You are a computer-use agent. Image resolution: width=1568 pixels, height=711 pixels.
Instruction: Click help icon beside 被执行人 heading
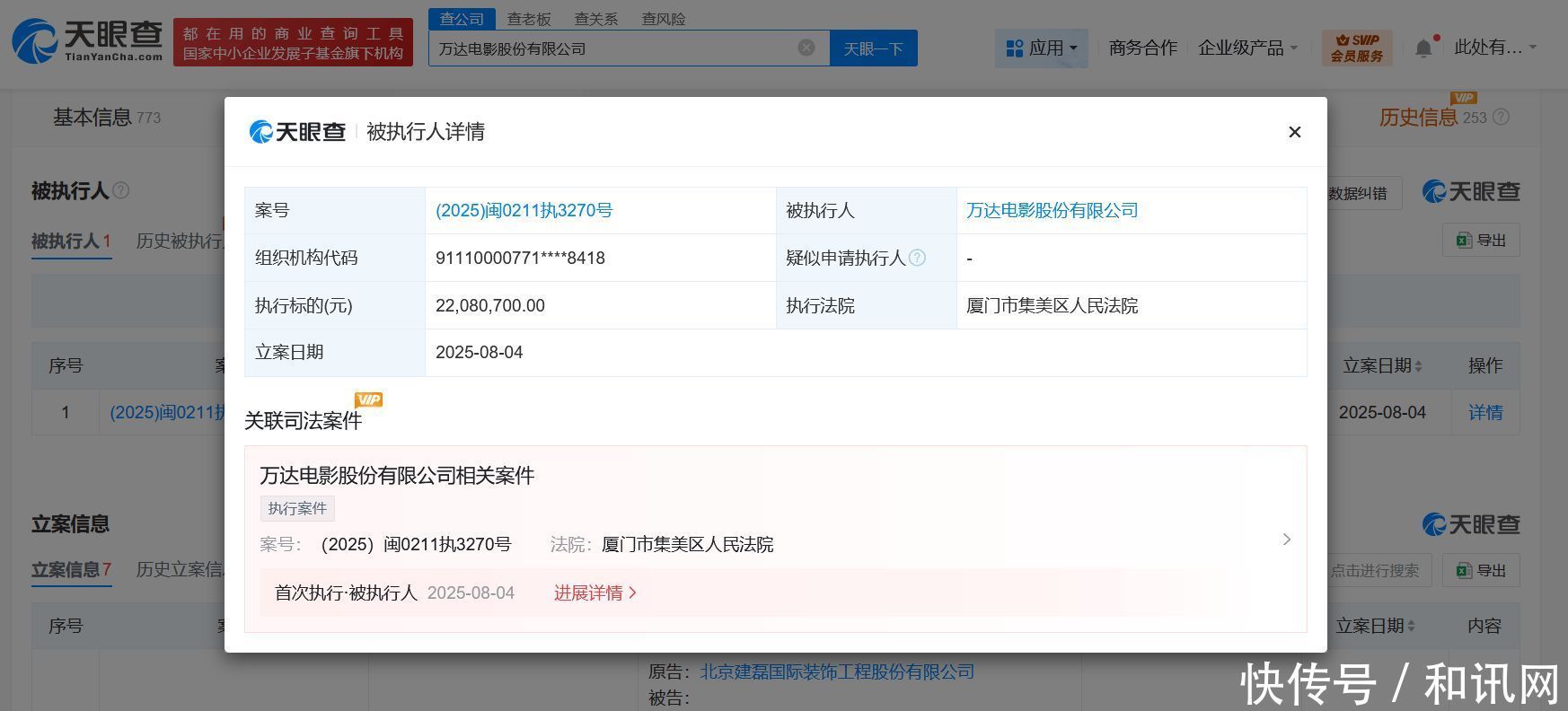point(120,190)
